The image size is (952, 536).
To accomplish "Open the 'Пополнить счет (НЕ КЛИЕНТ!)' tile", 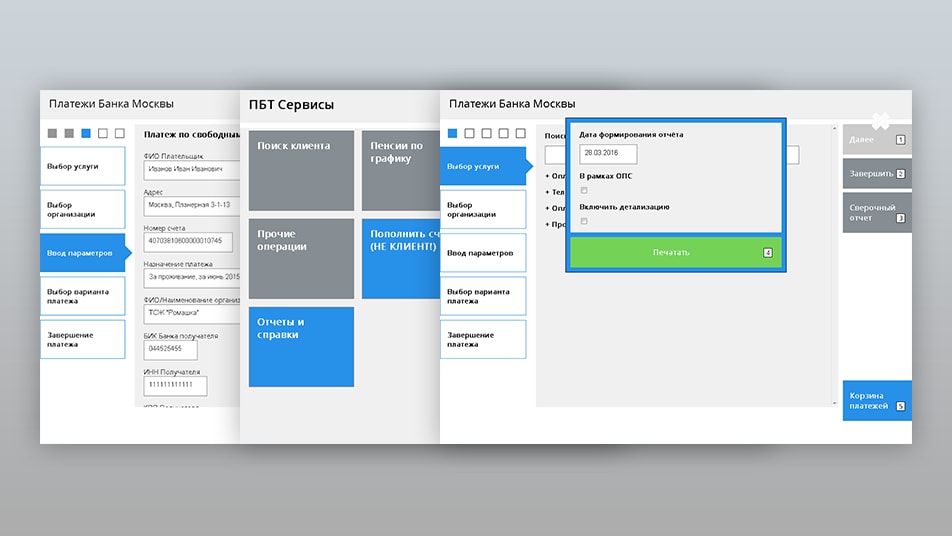I will pos(401,259).
